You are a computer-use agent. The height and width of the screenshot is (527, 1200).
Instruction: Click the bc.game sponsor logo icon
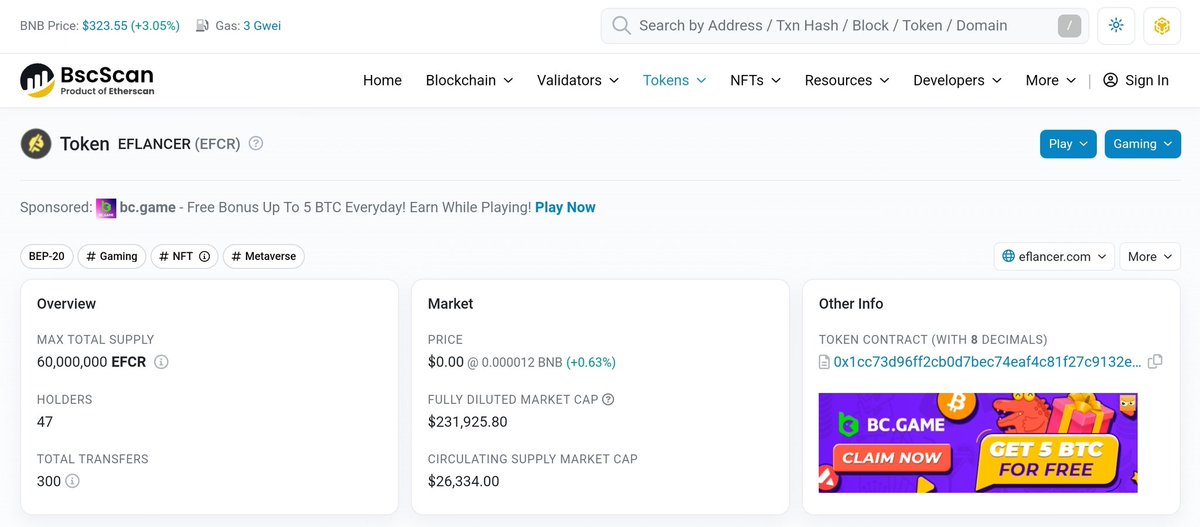click(x=106, y=208)
